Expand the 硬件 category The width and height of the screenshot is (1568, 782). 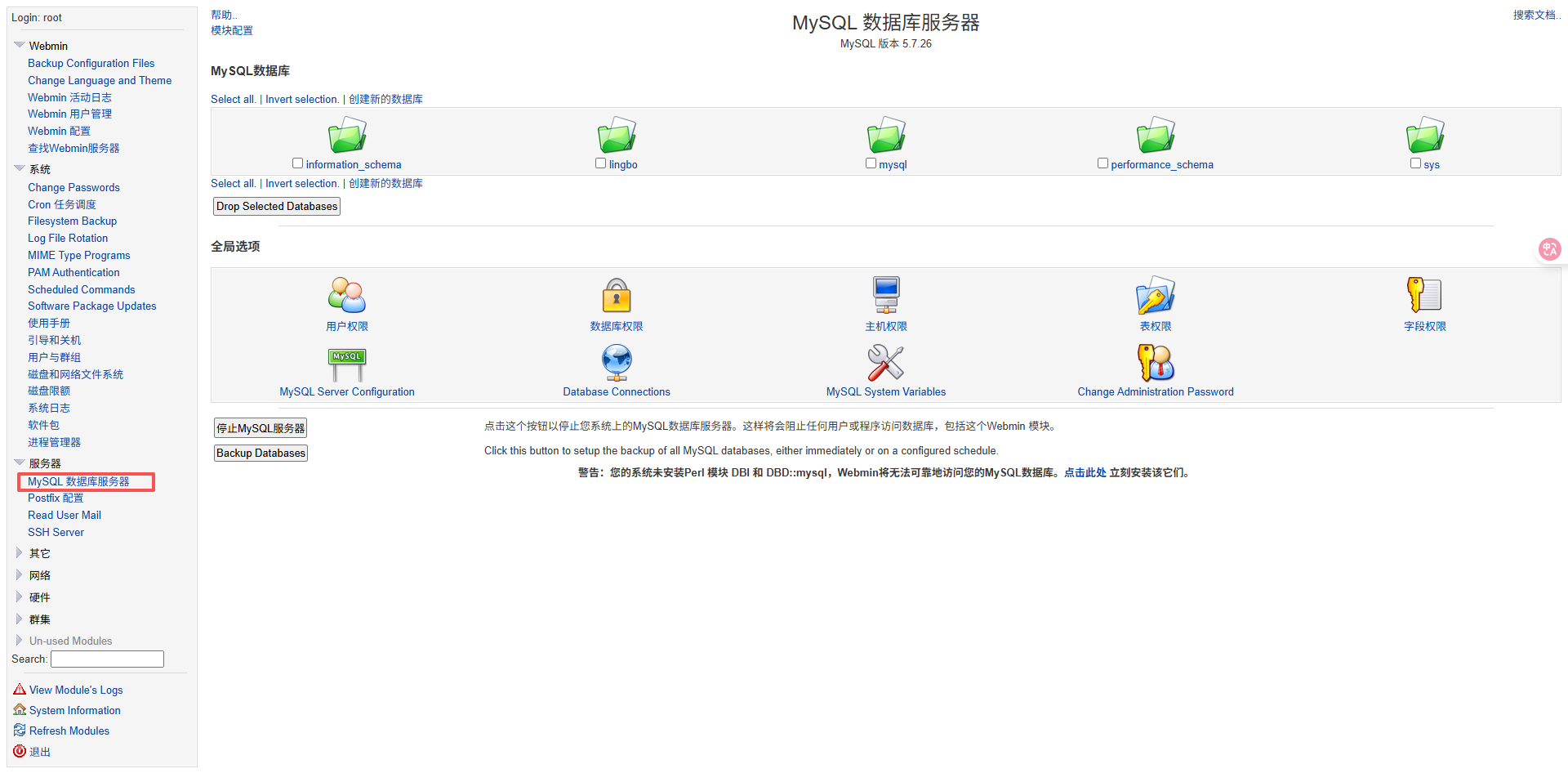(20, 597)
